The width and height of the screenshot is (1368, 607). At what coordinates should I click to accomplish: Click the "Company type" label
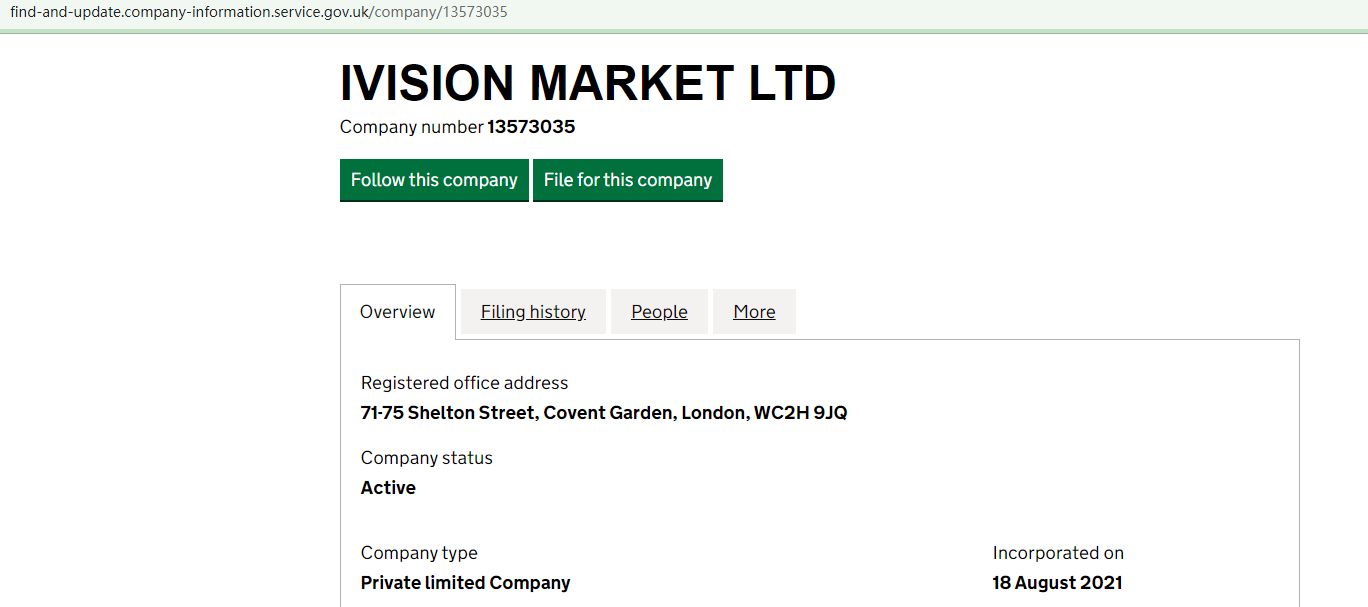(419, 553)
